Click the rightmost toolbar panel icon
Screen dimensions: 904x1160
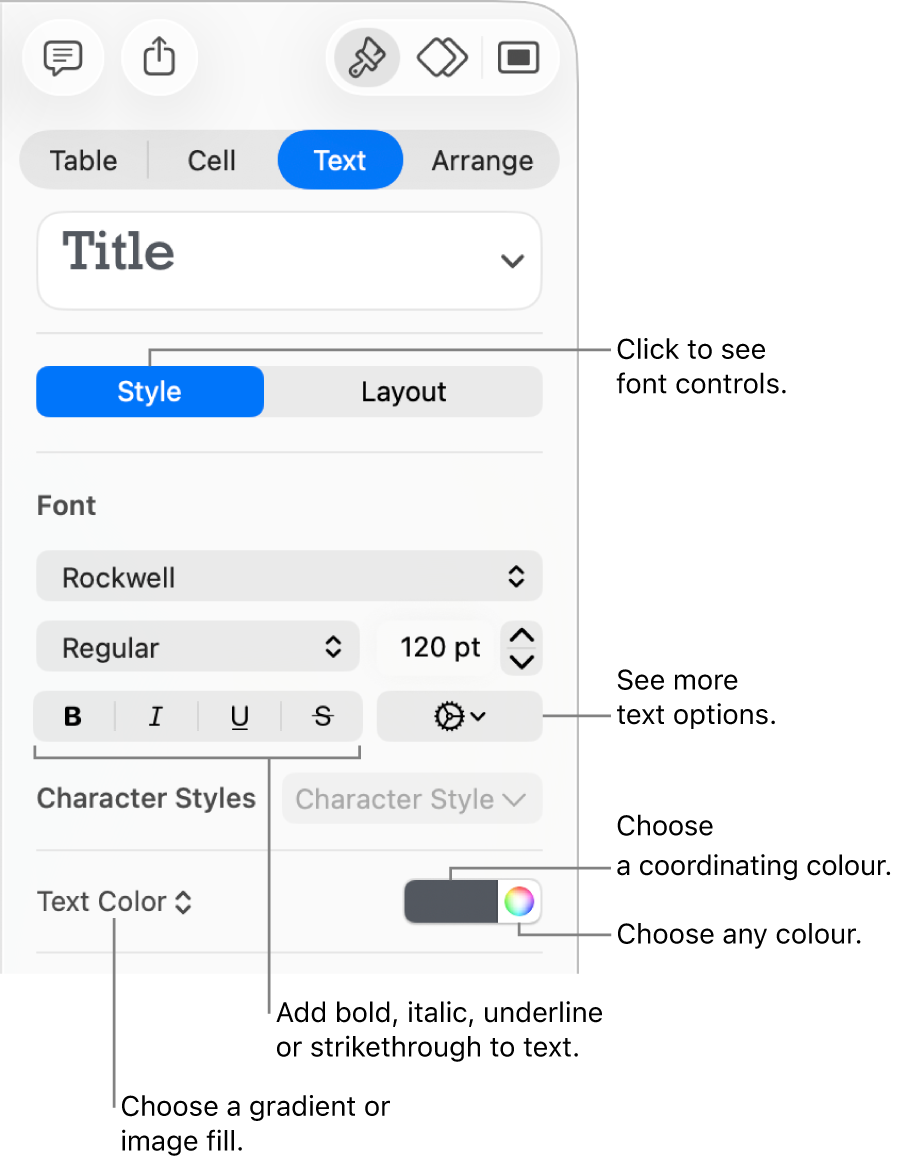pos(518,58)
